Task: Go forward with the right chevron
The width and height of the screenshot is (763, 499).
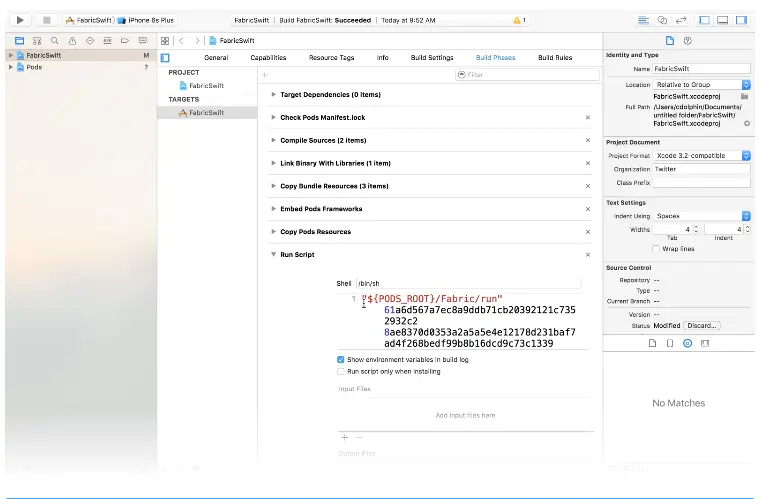Action: coord(197,41)
